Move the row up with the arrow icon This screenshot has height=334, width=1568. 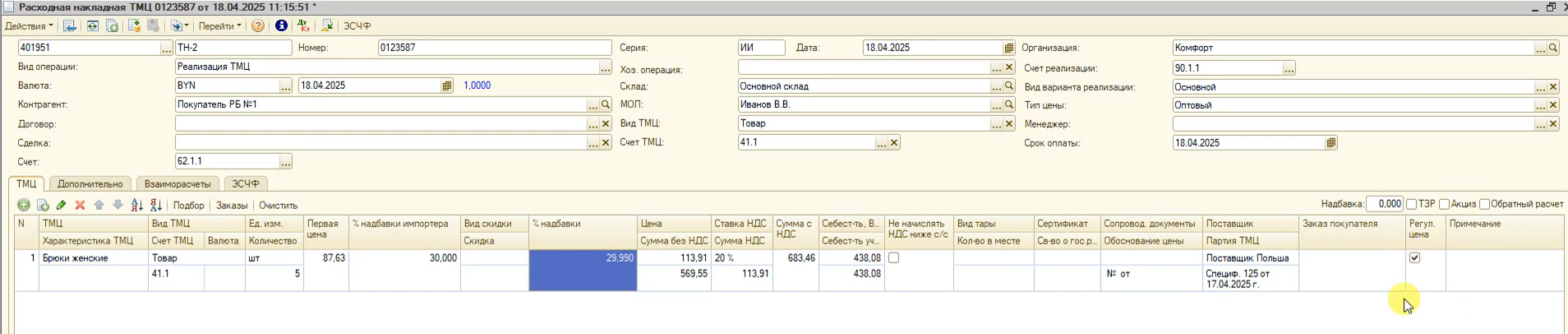coord(99,205)
